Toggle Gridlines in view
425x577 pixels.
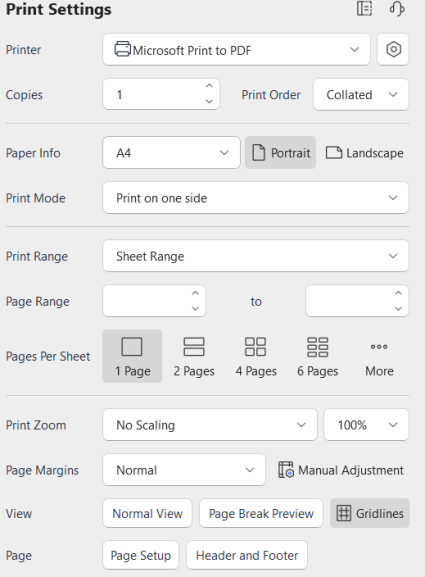coord(369,513)
